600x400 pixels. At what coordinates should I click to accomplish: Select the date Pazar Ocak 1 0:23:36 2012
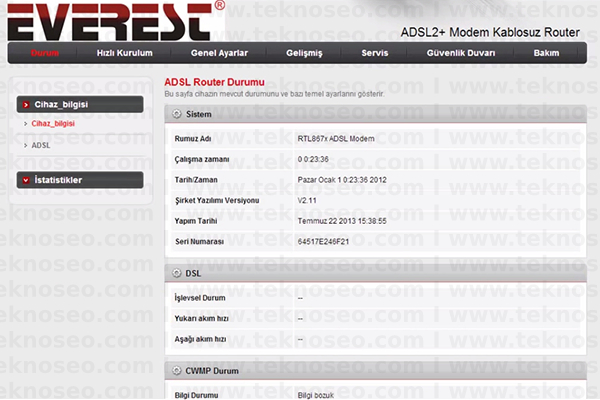coord(342,180)
